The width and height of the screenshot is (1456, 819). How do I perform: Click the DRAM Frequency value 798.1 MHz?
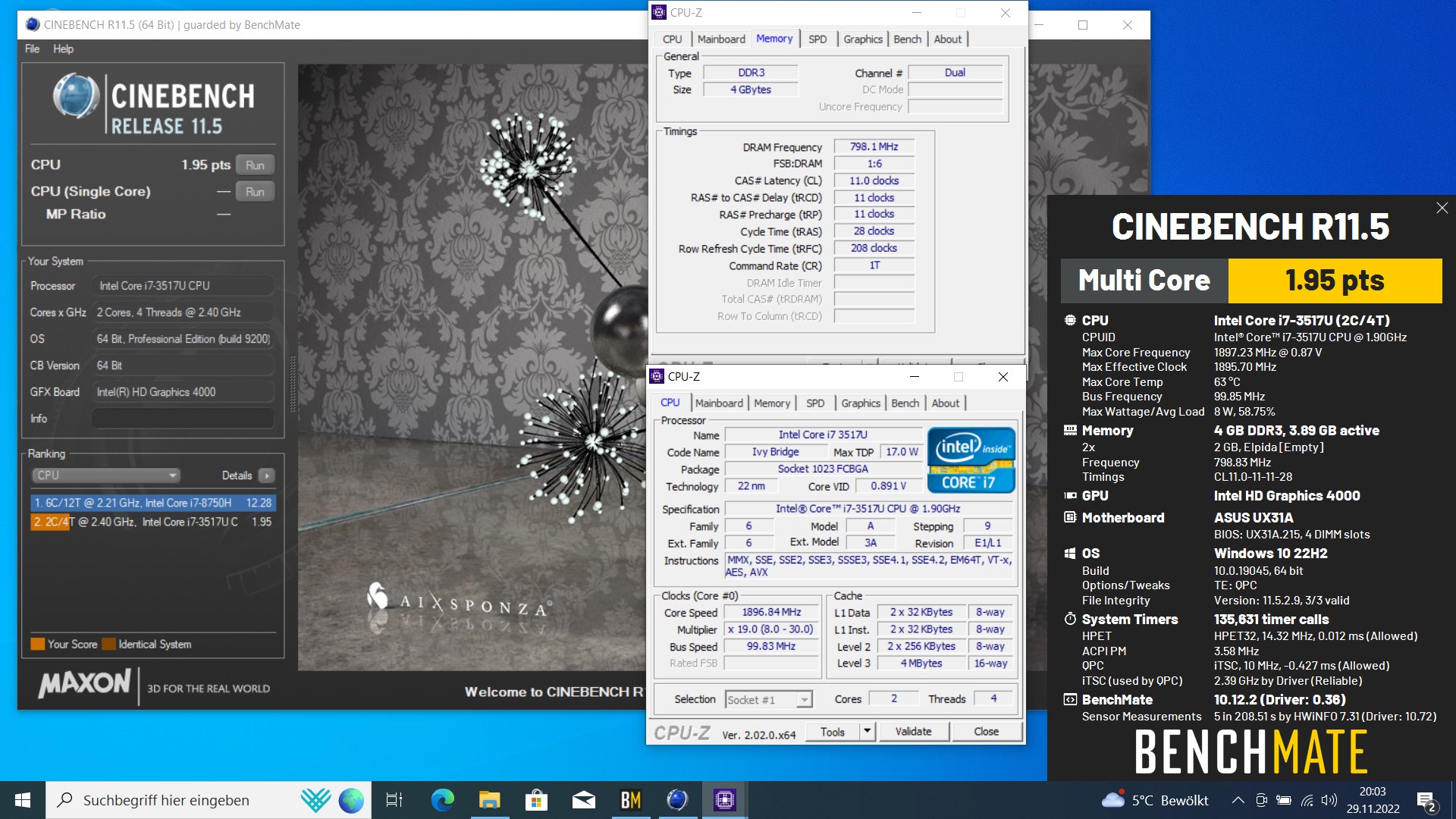(x=874, y=147)
